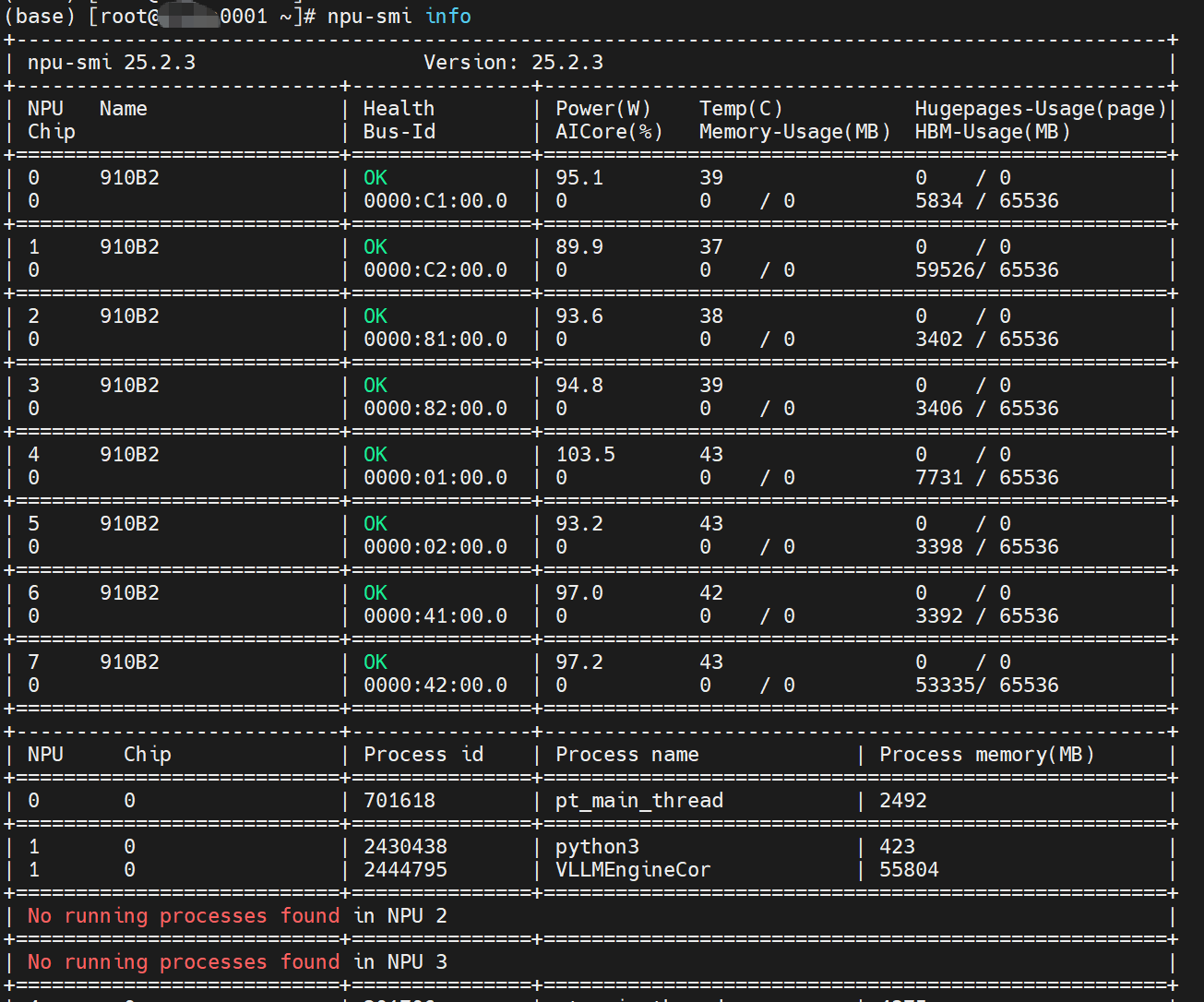Click power value 97.2
The height and width of the screenshot is (1002, 1204).
click(x=579, y=662)
